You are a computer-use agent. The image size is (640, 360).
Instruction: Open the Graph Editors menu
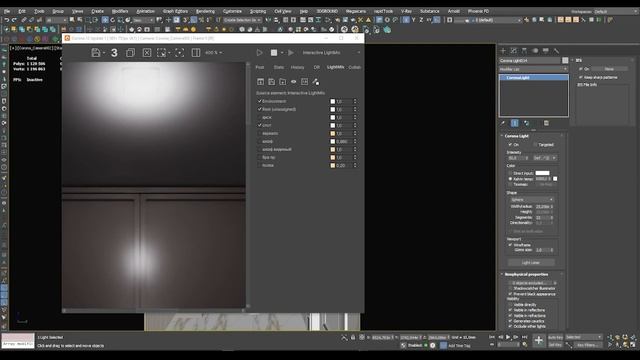click(175, 11)
